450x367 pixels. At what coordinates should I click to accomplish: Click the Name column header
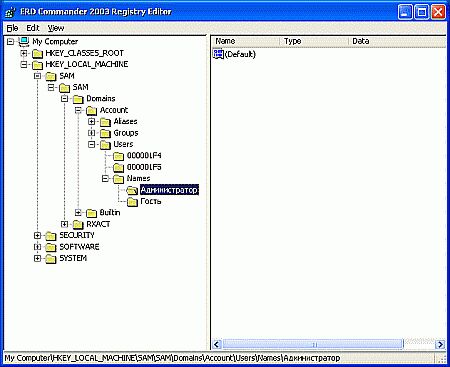pyautogui.click(x=246, y=41)
